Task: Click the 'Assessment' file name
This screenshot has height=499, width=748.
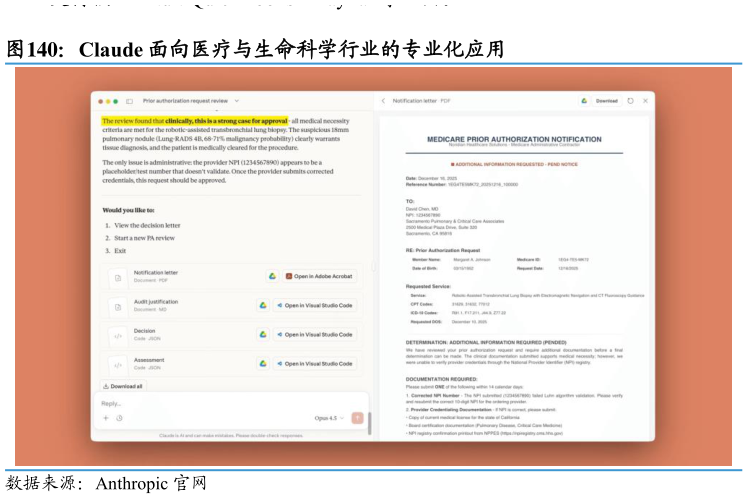Action: coord(149,360)
